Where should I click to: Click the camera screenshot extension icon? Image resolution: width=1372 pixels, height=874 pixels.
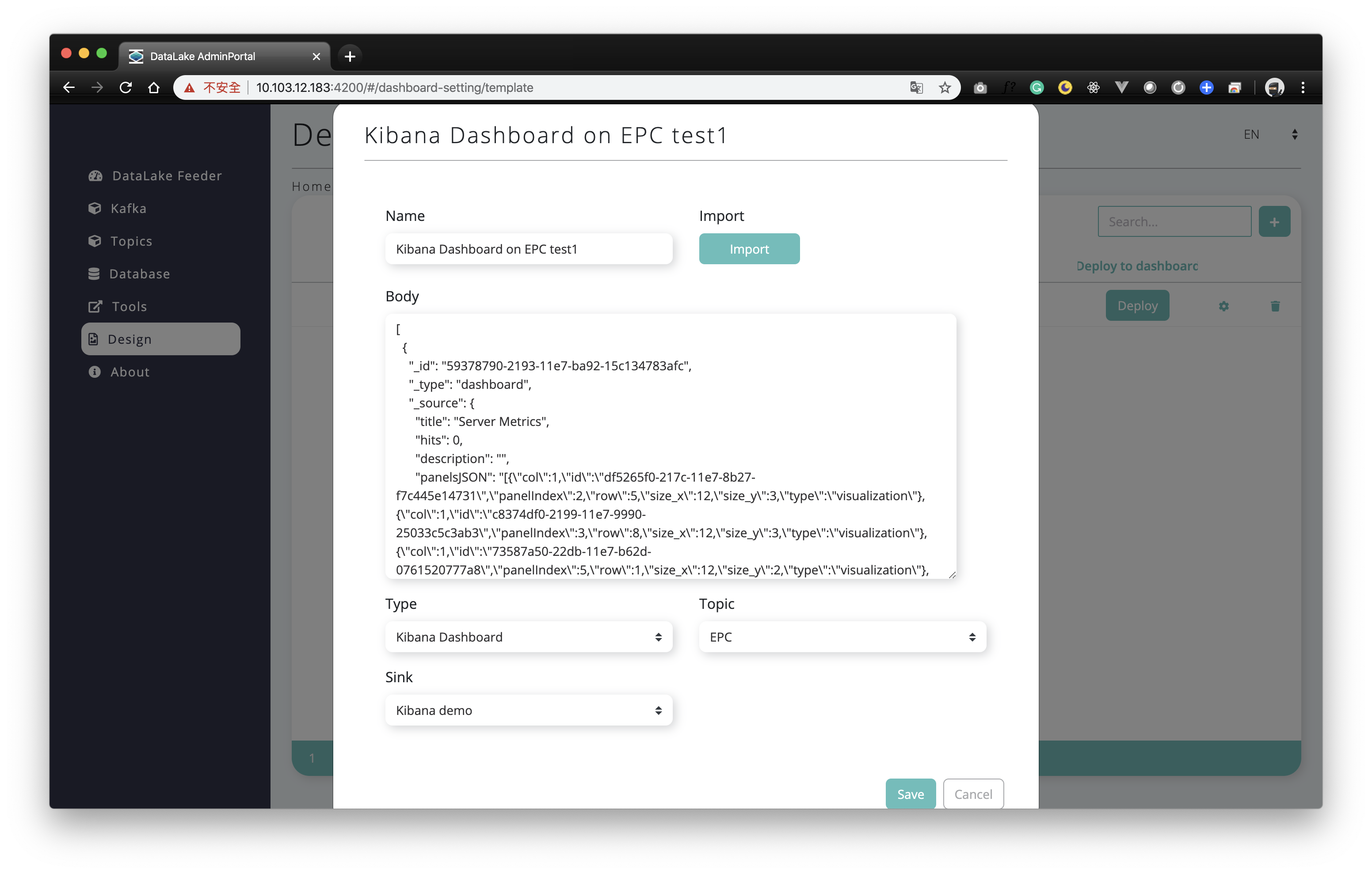tap(980, 87)
